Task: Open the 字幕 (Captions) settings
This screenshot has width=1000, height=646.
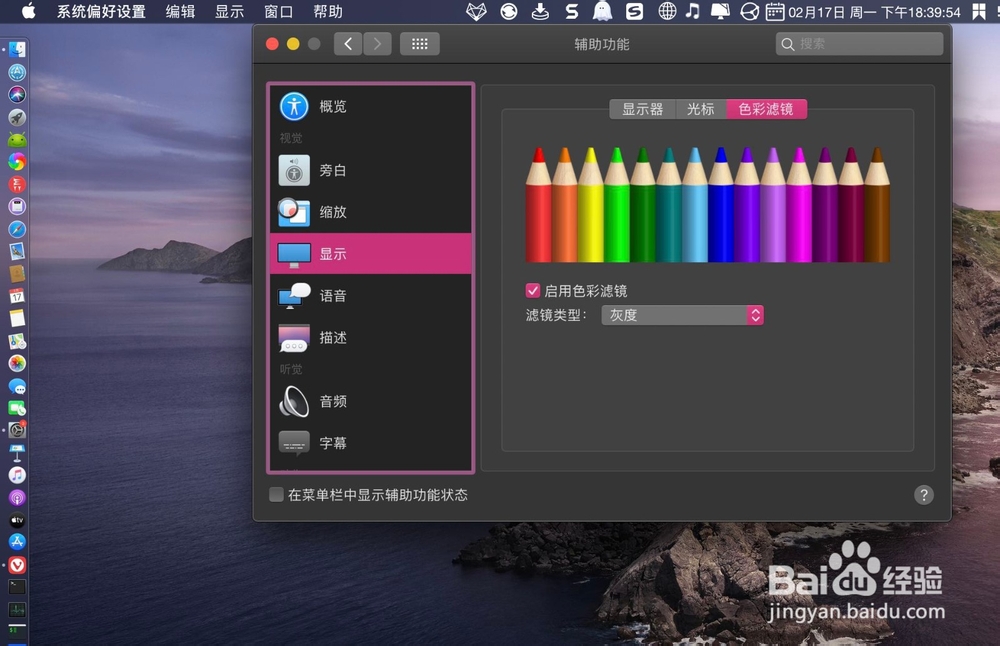Action: click(333, 443)
